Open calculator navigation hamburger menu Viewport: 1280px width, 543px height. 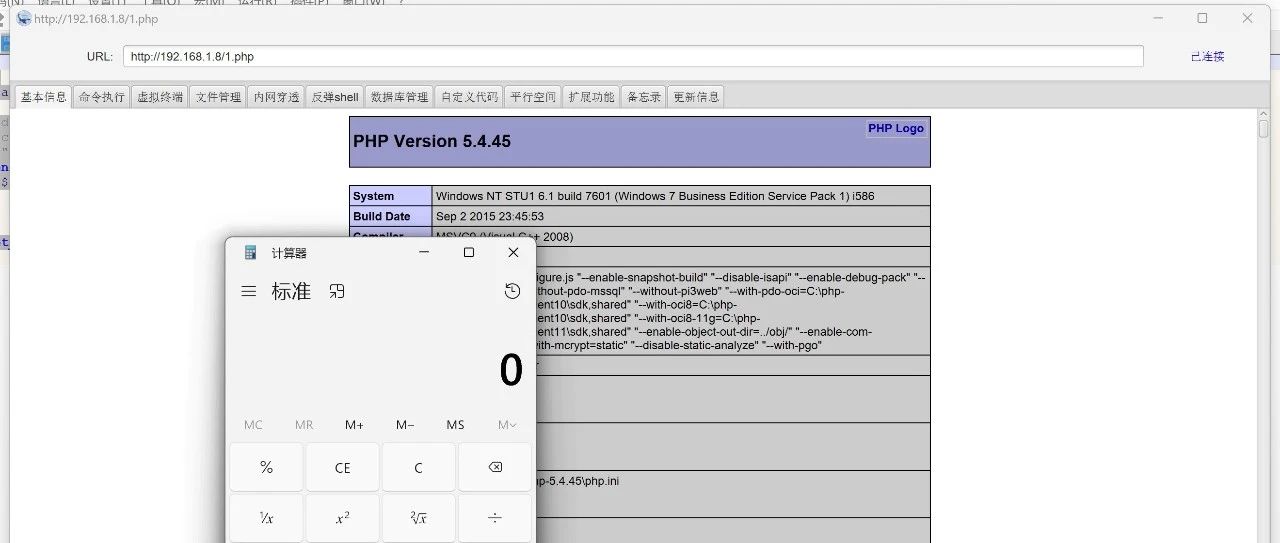(249, 292)
